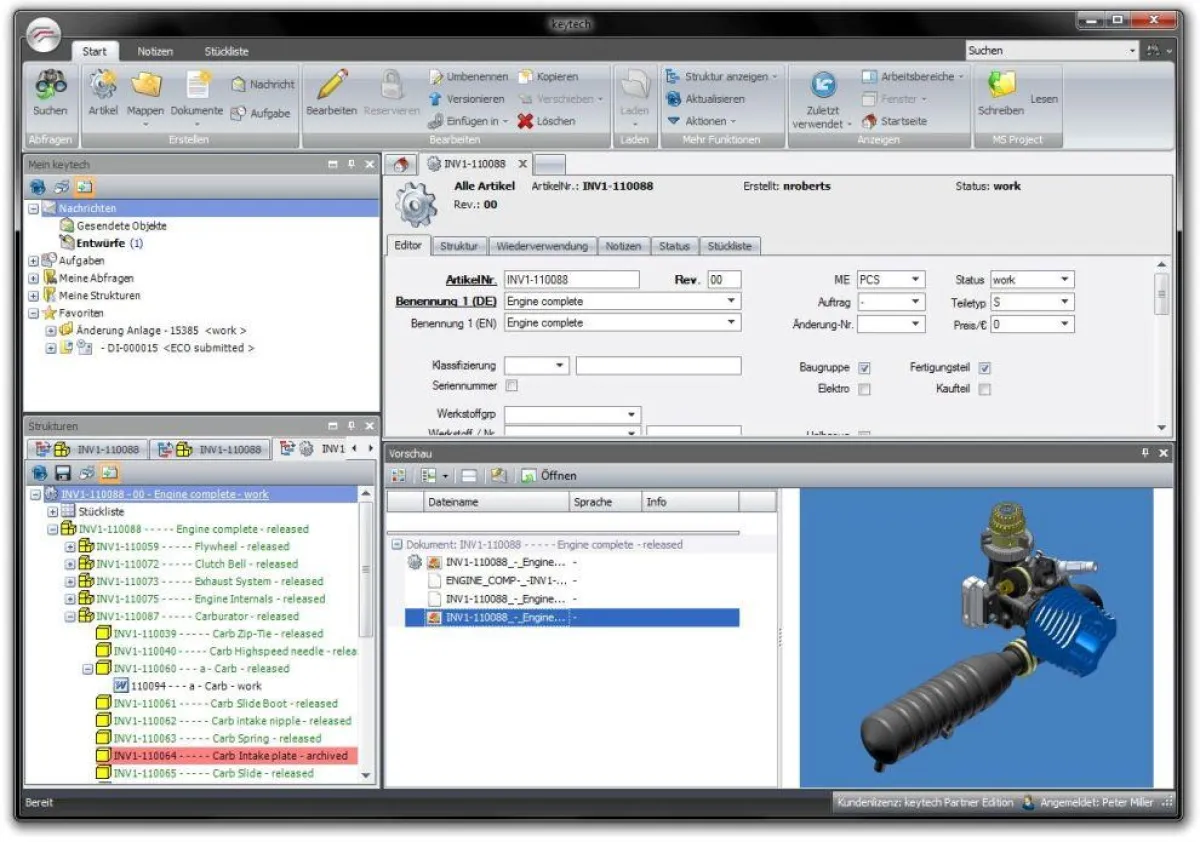Click the Öffnen button in Vorschau

[549, 476]
